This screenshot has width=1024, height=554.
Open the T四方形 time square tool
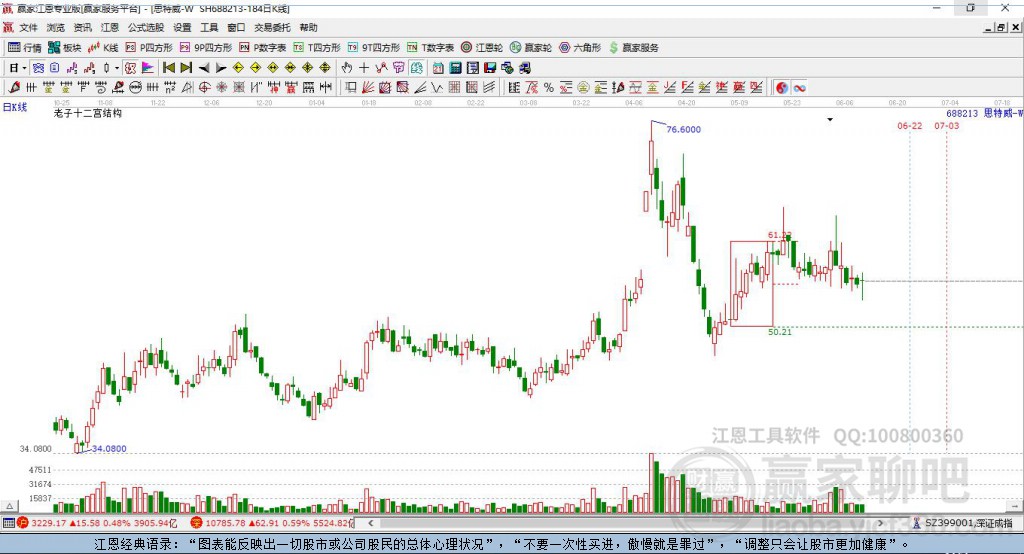pyautogui.click(x=317, y=48)
